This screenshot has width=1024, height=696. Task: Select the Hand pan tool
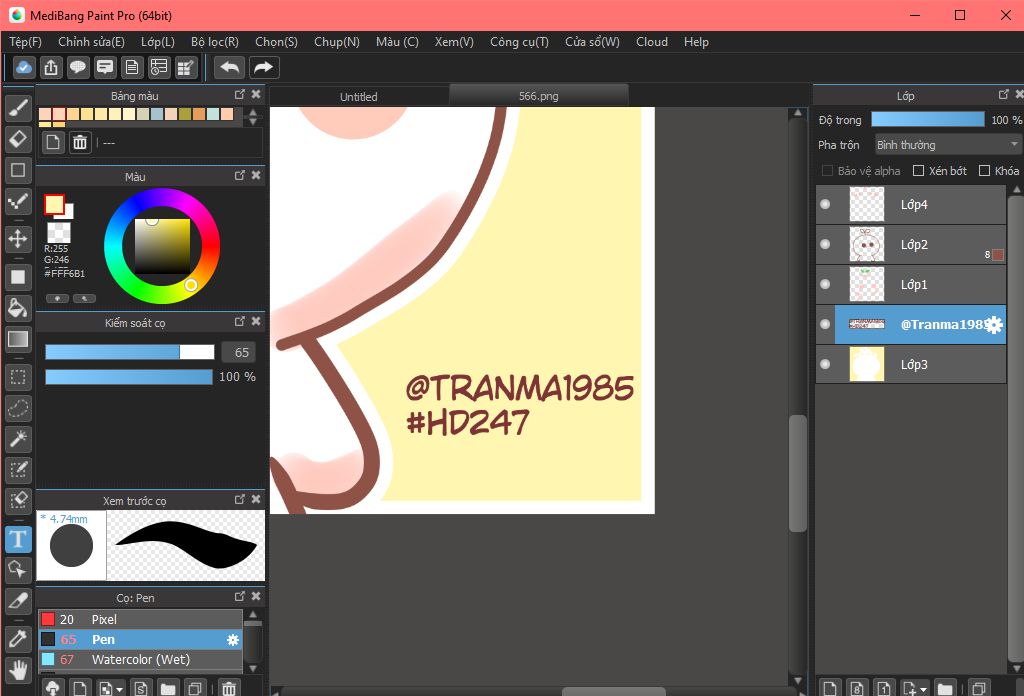(x=18, y=669)
